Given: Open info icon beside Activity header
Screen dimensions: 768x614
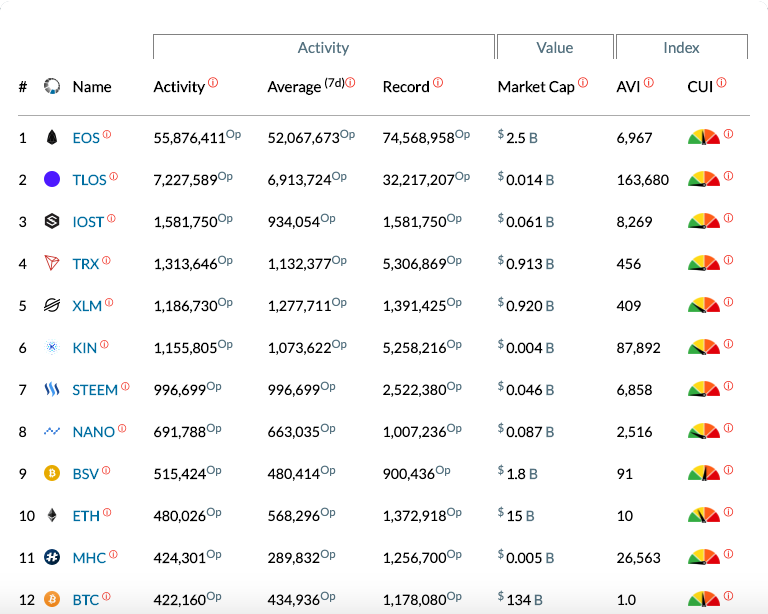Looking at the screenshot, I should point(213,82).
